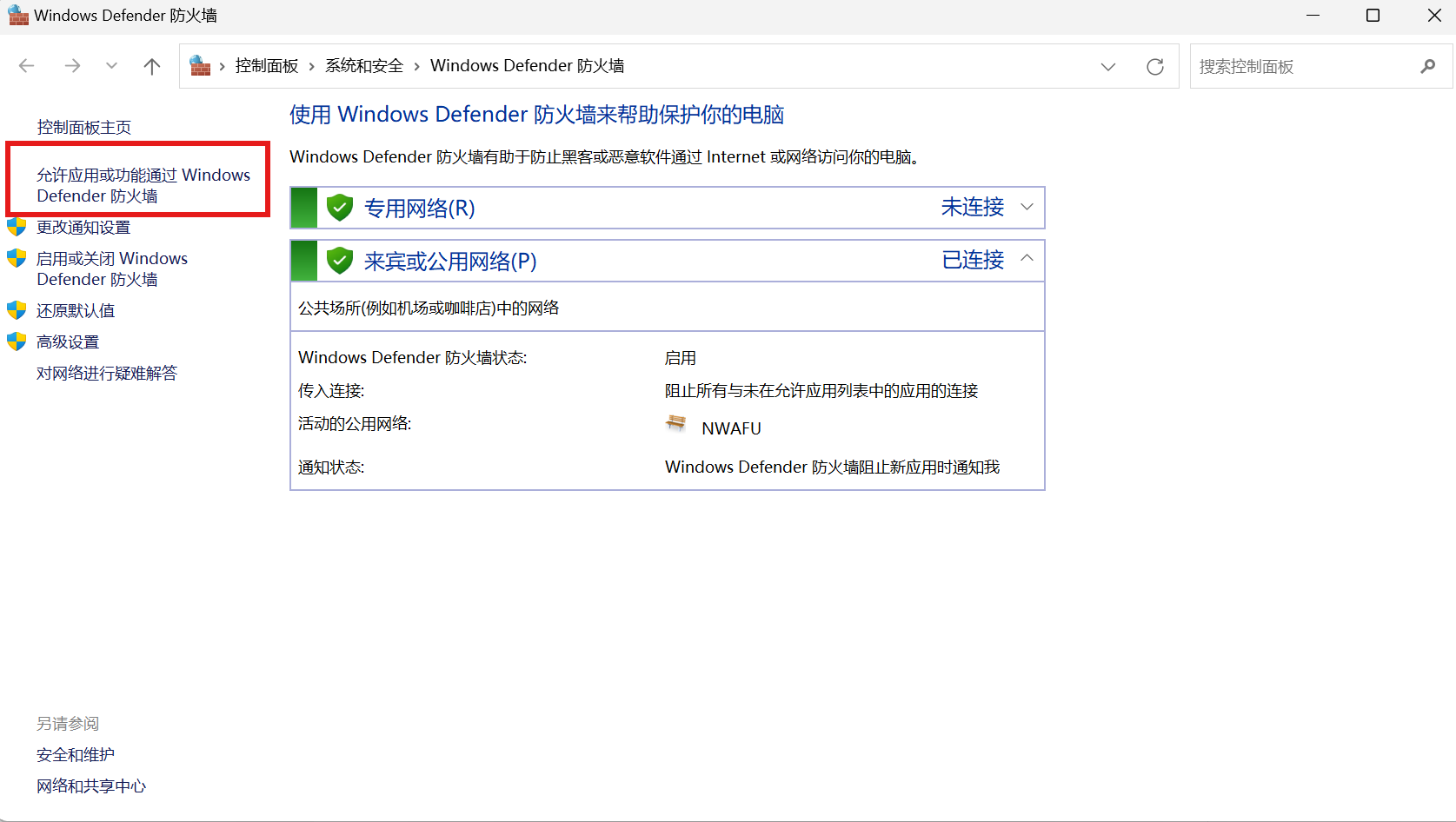Go back using the back arrow
This screenshot has width=1456, height=822.
point(27,66)
